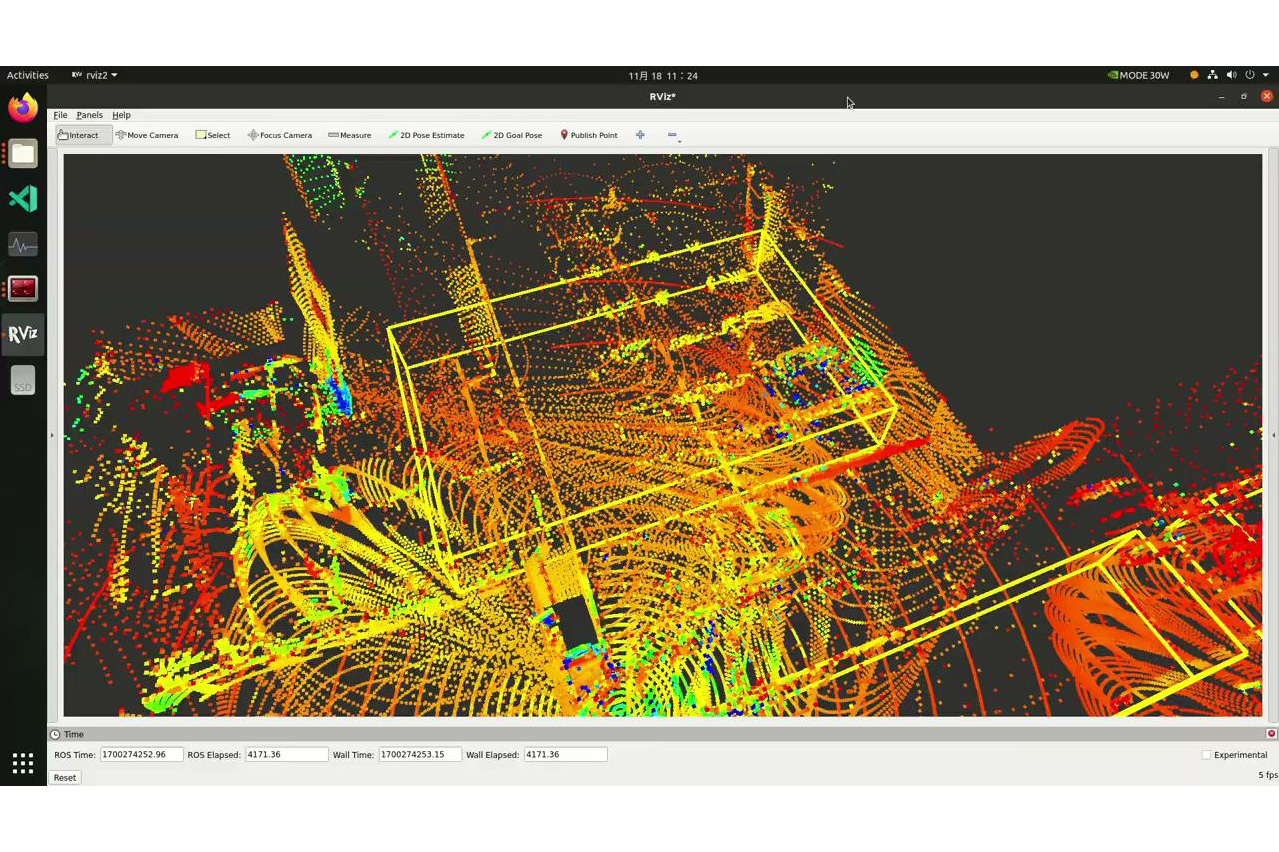The image size is (1279, 852).
Task: Select the Interact tool
Action: click(79, 135)
